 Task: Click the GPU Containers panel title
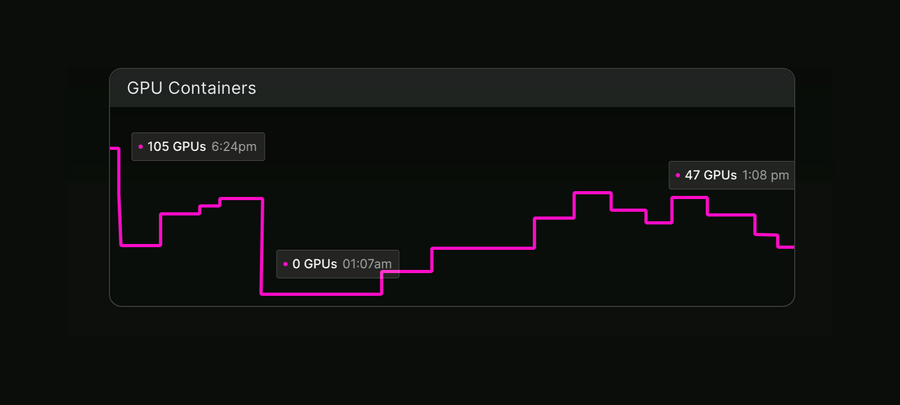click(191, 88)
